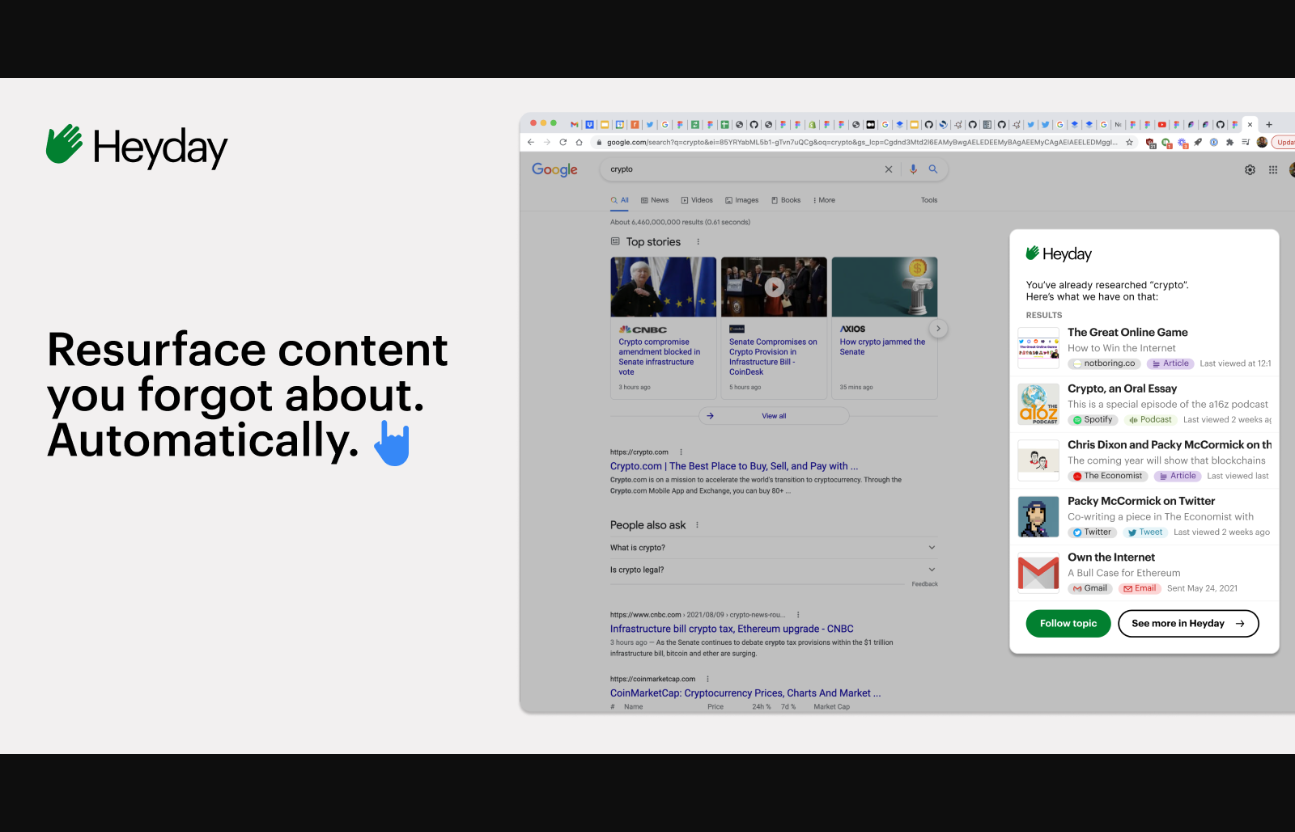The height and width of the screenshot is (832, 1295).
Task: Click the Google voice search microphone icon
Action: pyautogui.click(x=913, y=170)
